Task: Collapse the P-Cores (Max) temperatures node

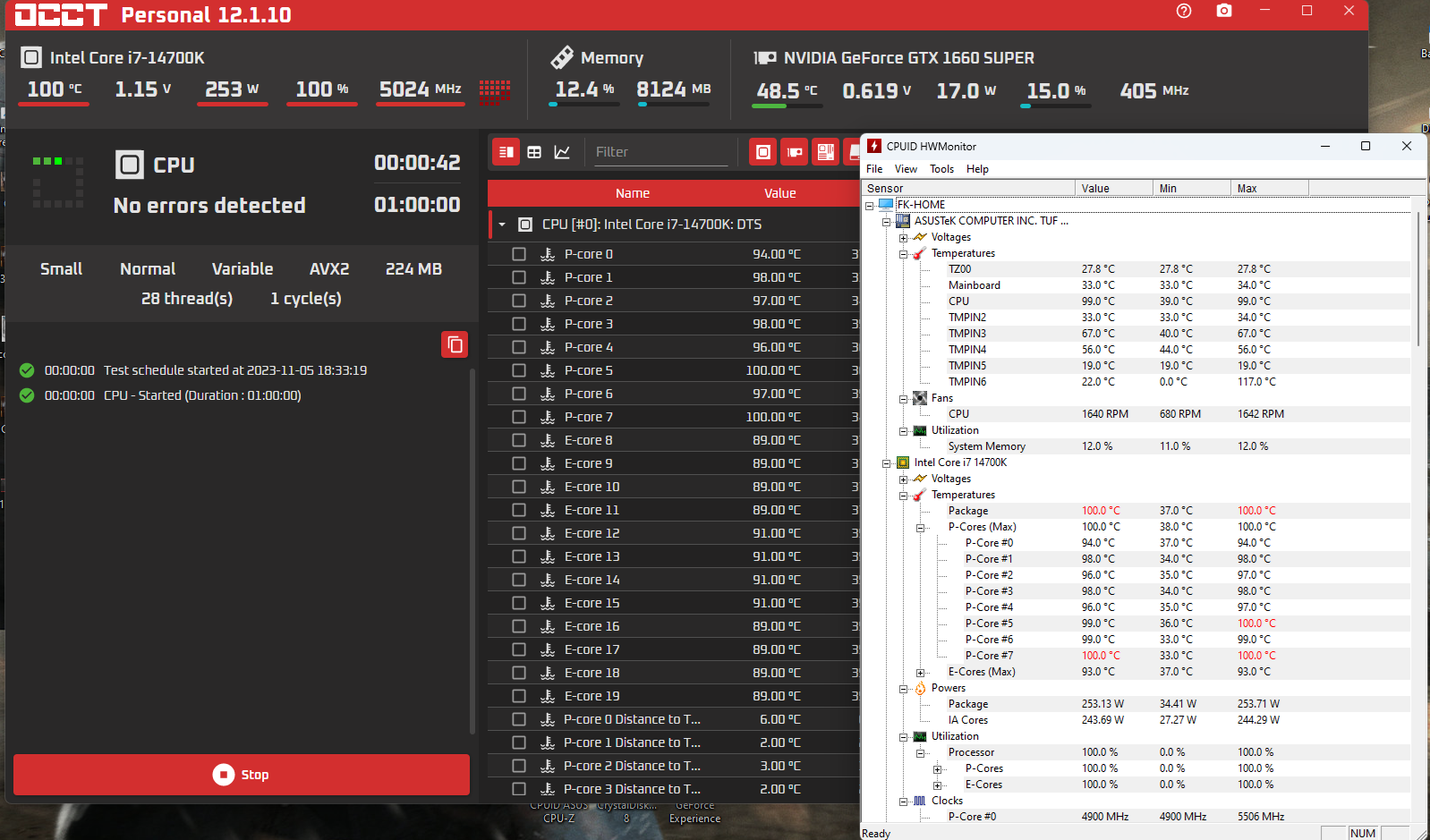Action: [x=920, y=527]
